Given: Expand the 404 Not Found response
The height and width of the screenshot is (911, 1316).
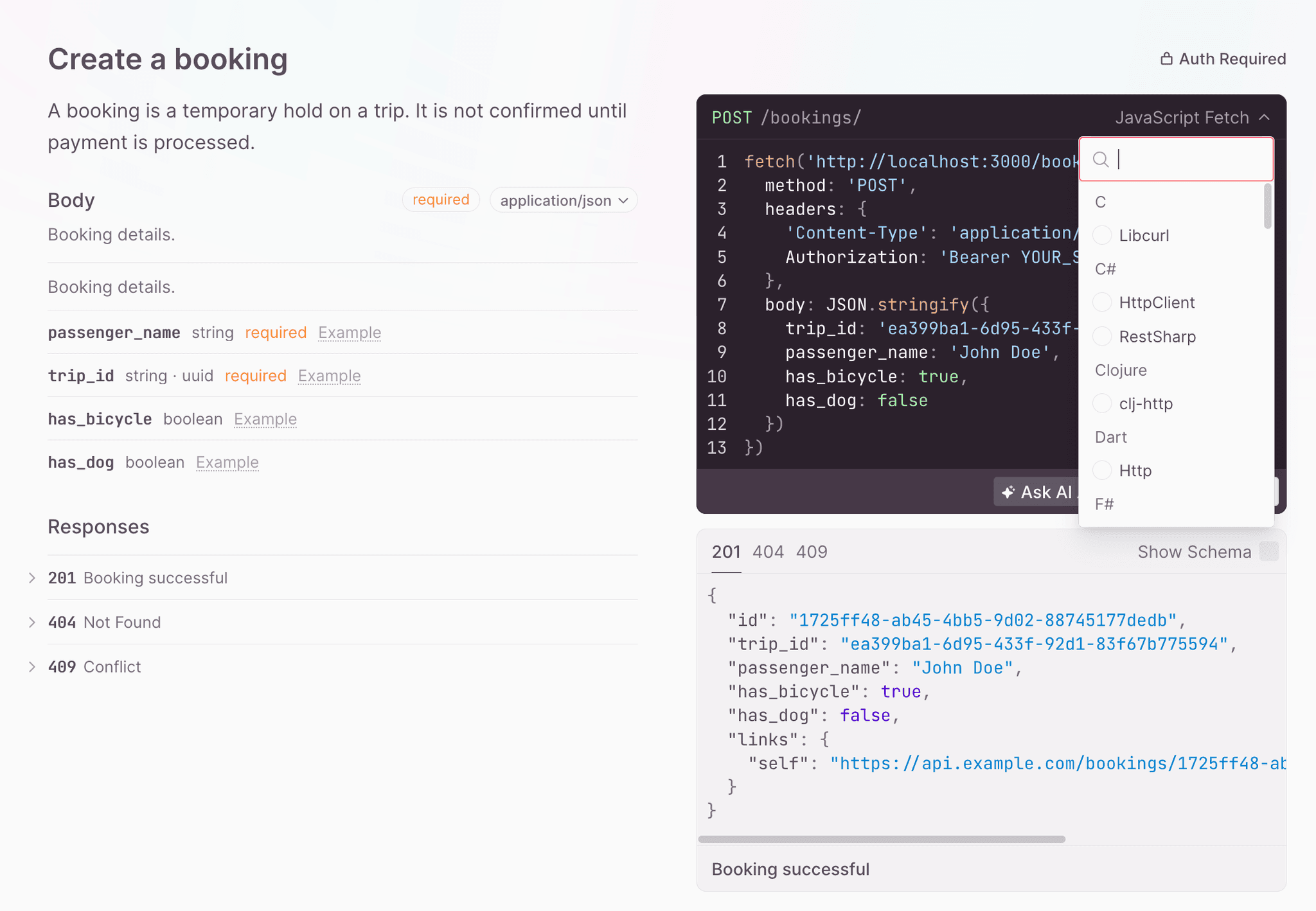Looking at the screenshot, I should click(x=31, y=622).
